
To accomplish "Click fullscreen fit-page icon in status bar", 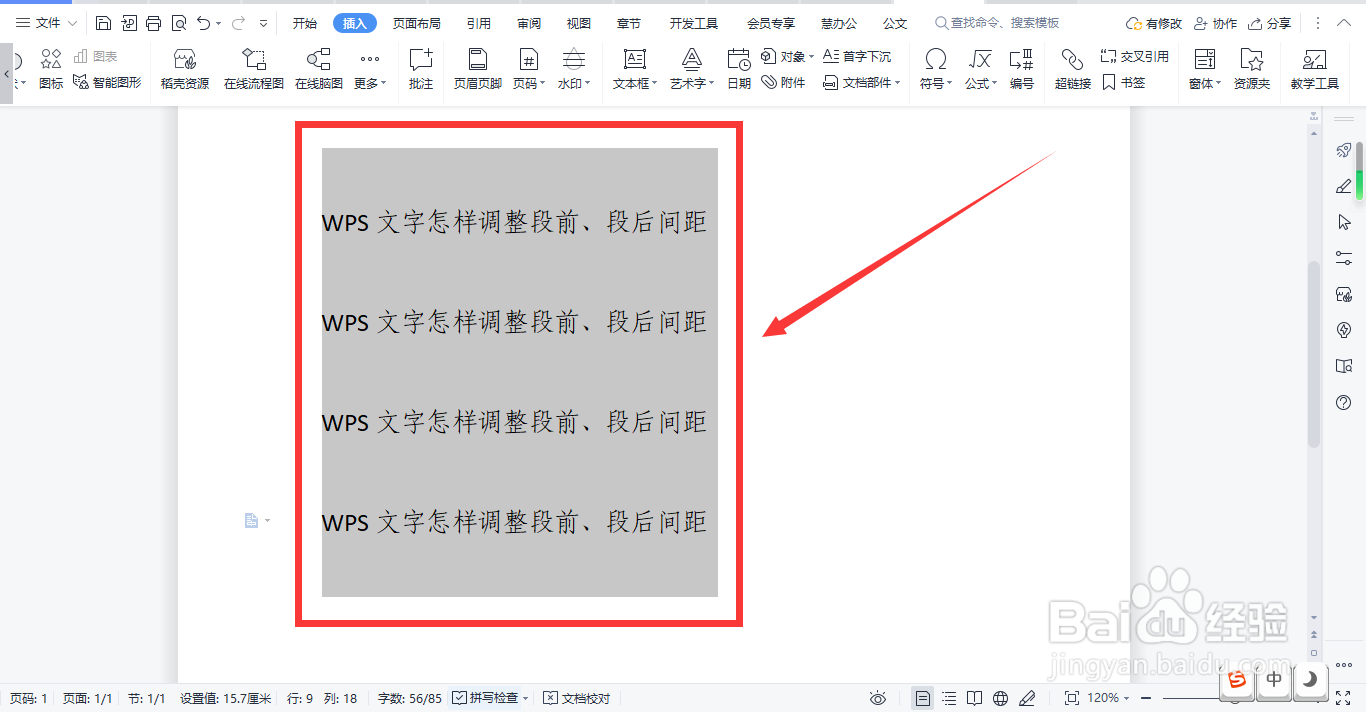I will (x=1071, y=698).
